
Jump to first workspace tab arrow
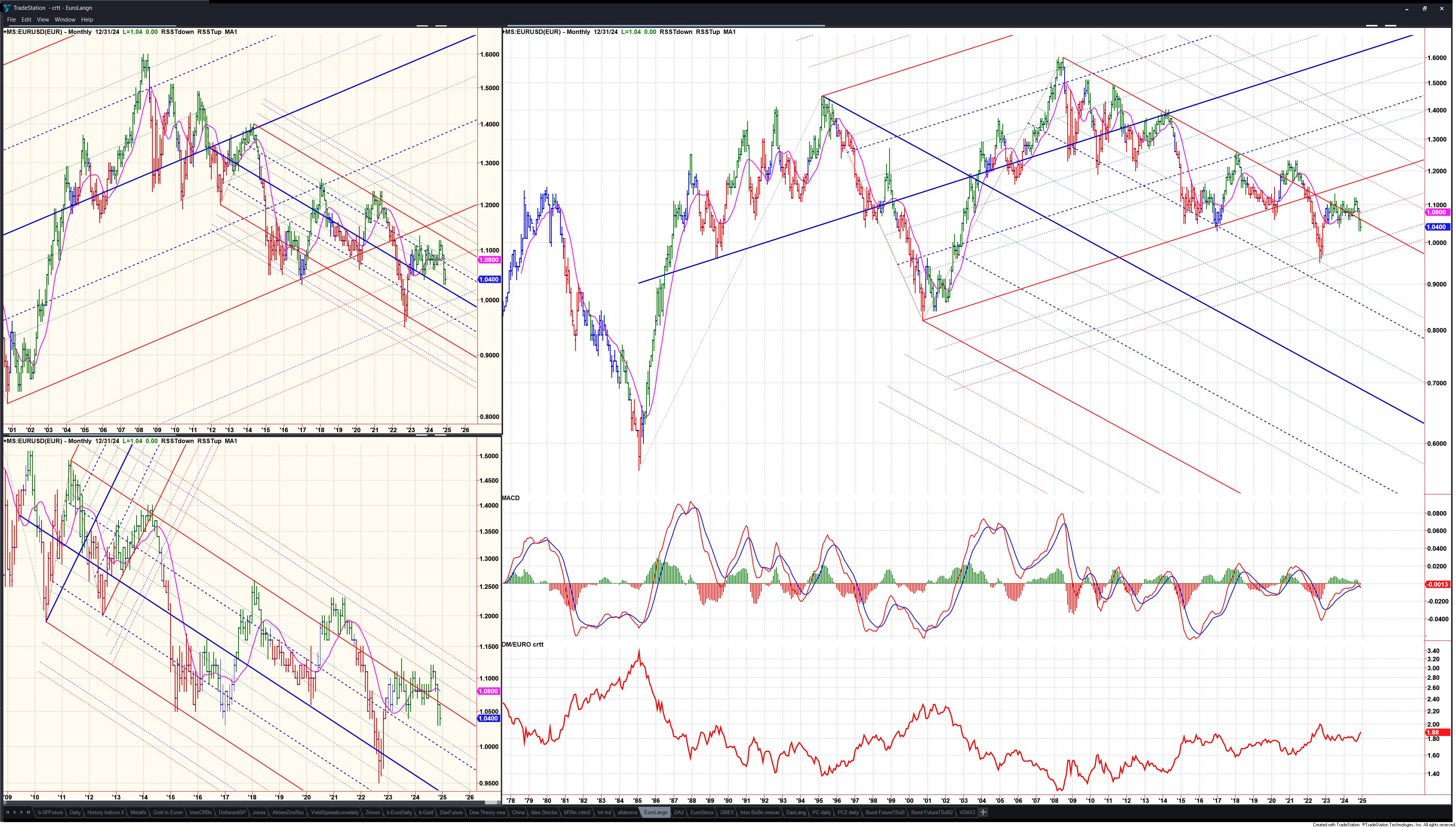pyautogui.click(x=8, y=812)
